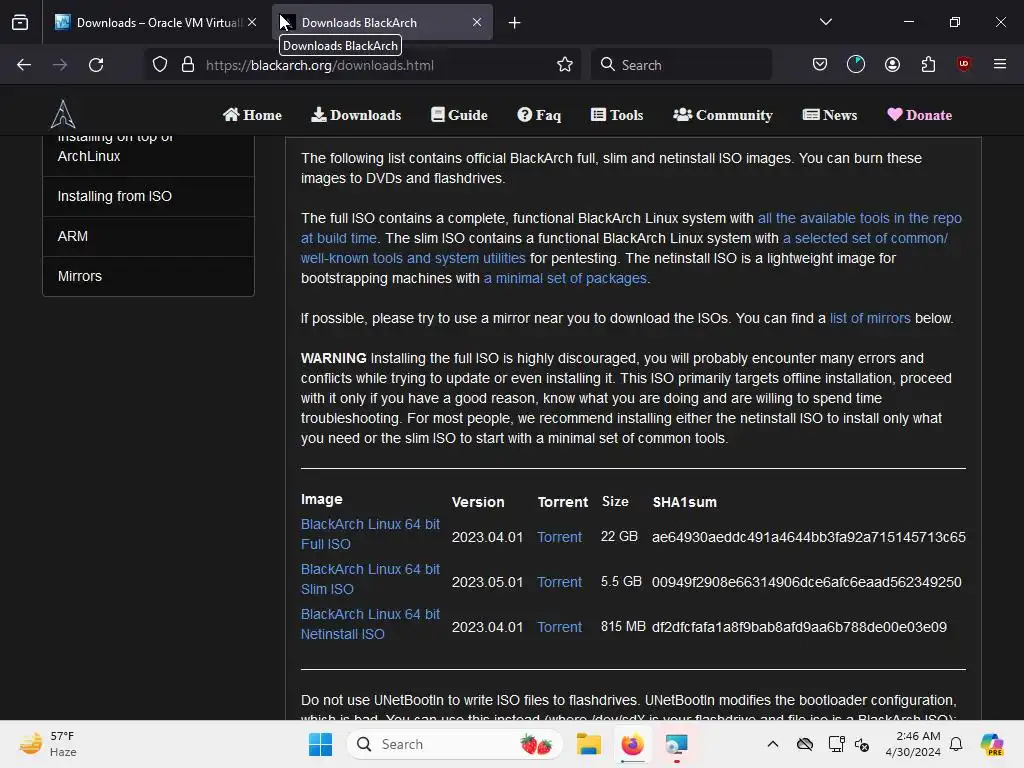Click the Firefox back arrow button
The height and width of the screenshot is (768, 1024).
[x=24, y=65]
